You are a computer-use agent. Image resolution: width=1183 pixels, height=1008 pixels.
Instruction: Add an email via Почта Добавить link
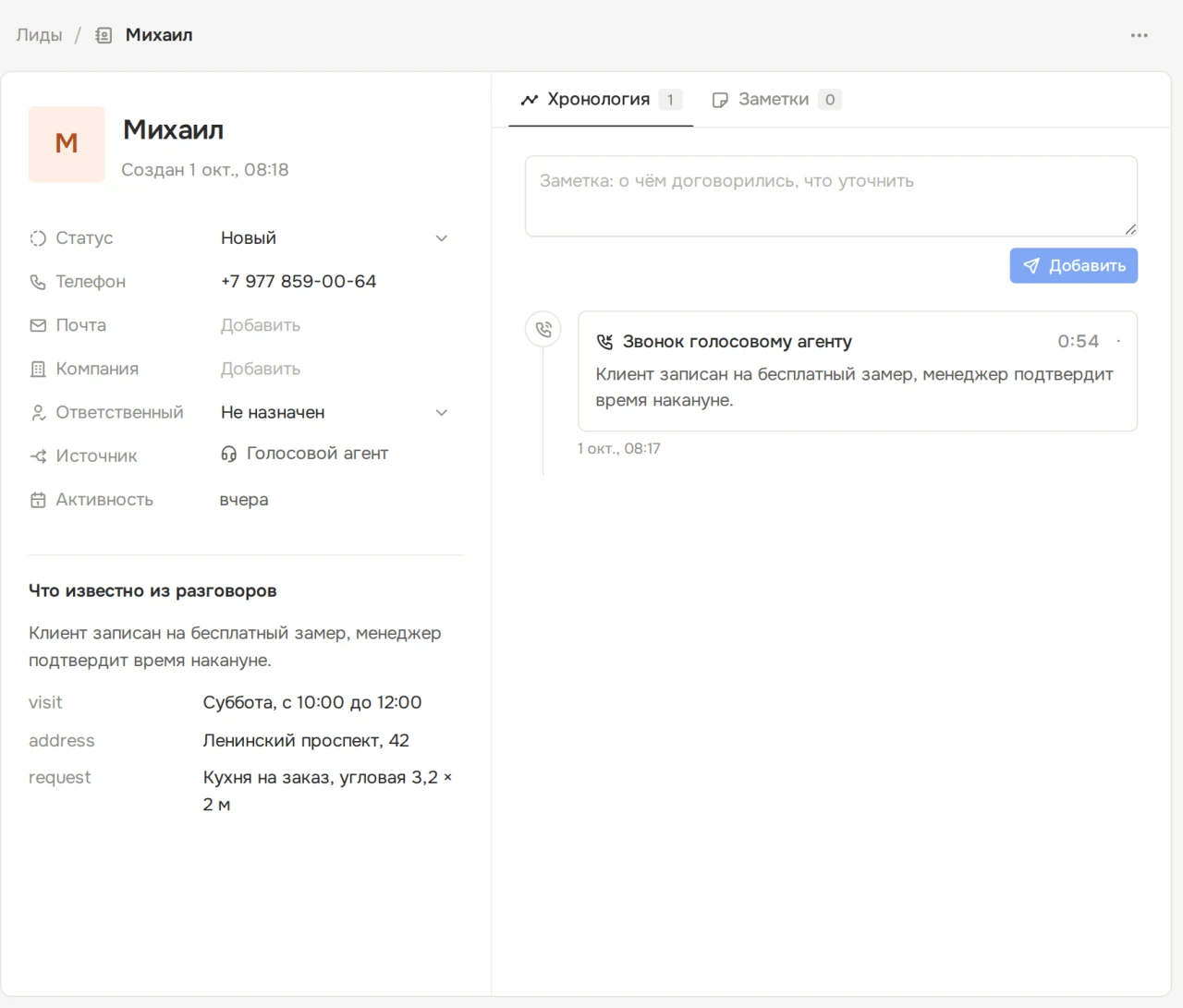[261, 325]
